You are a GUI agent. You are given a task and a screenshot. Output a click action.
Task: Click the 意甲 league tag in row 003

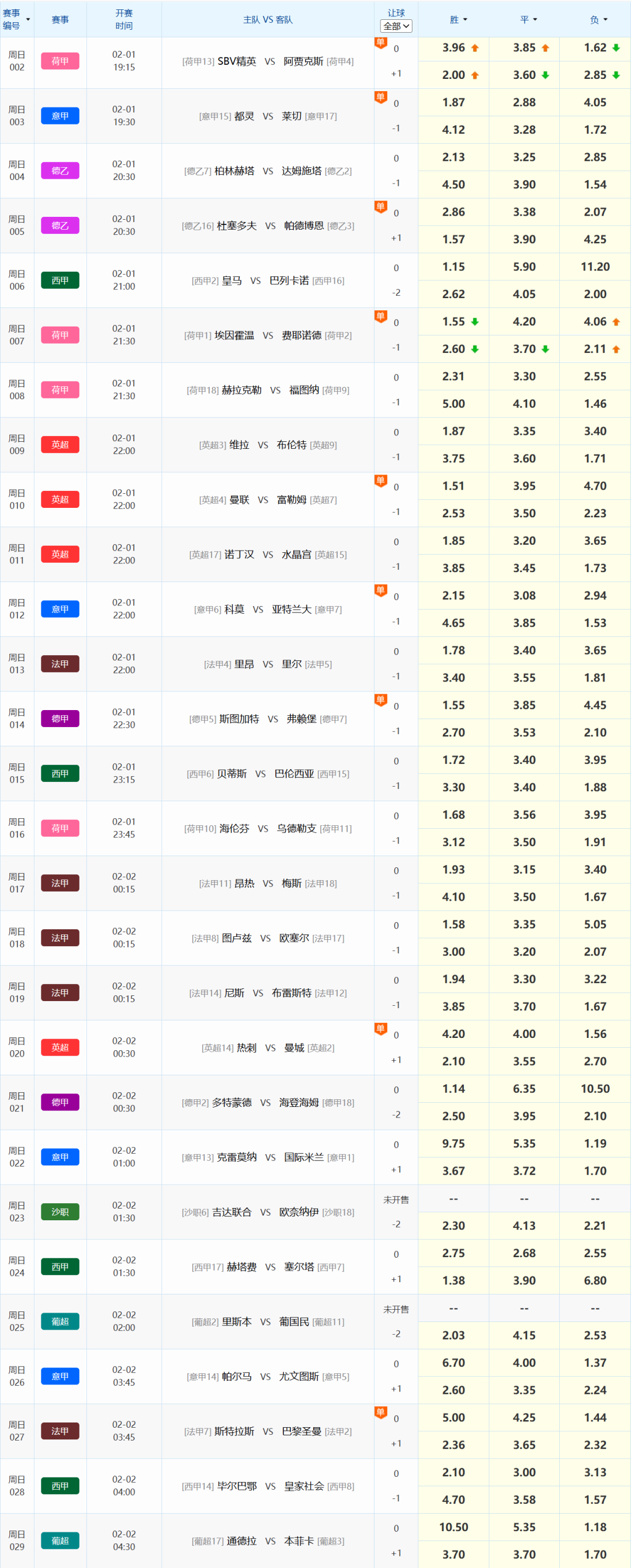click(60, 116)
